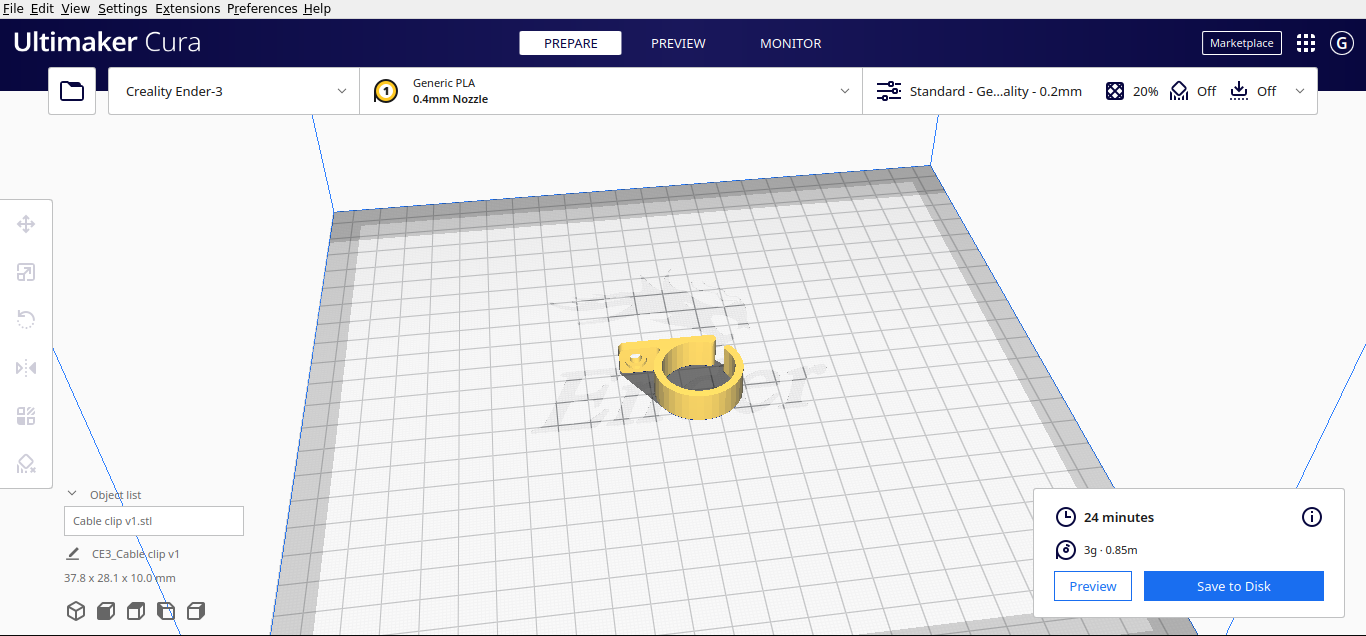Open the Preferences menu
1366x636 pixels.
262,8
